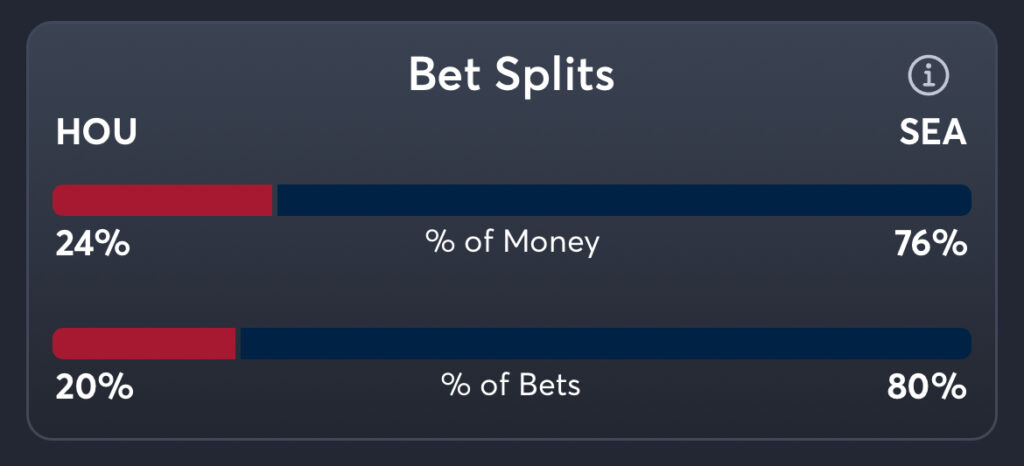Screen dimensions: 1024x466
Task: Click red HOU segment of money bar
Action: 162,200
